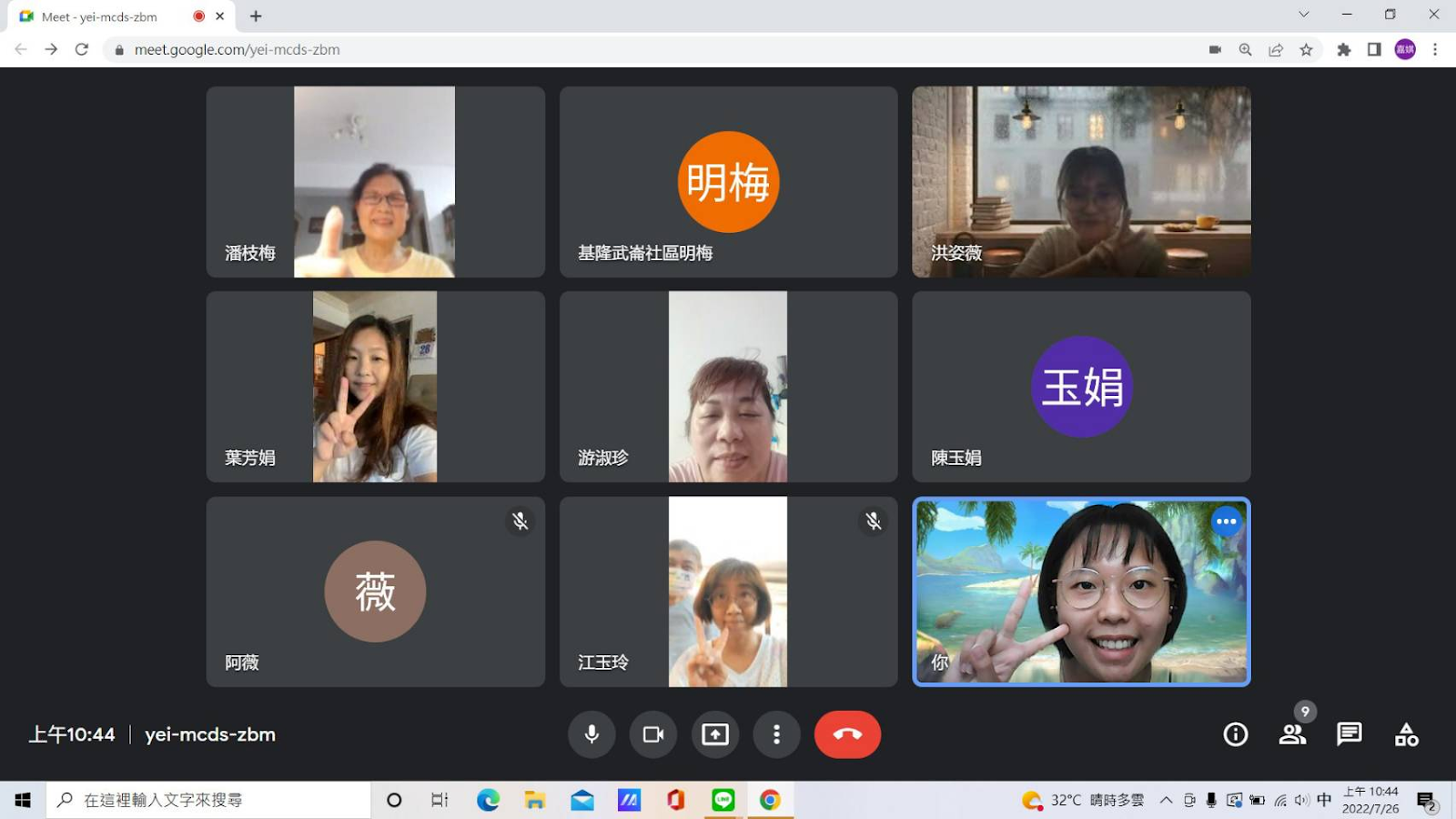Image resolution: width=1456 pixels, height=819 pixels.
Task: Open volume control in system tray
Action: (x=1302, y=800)
